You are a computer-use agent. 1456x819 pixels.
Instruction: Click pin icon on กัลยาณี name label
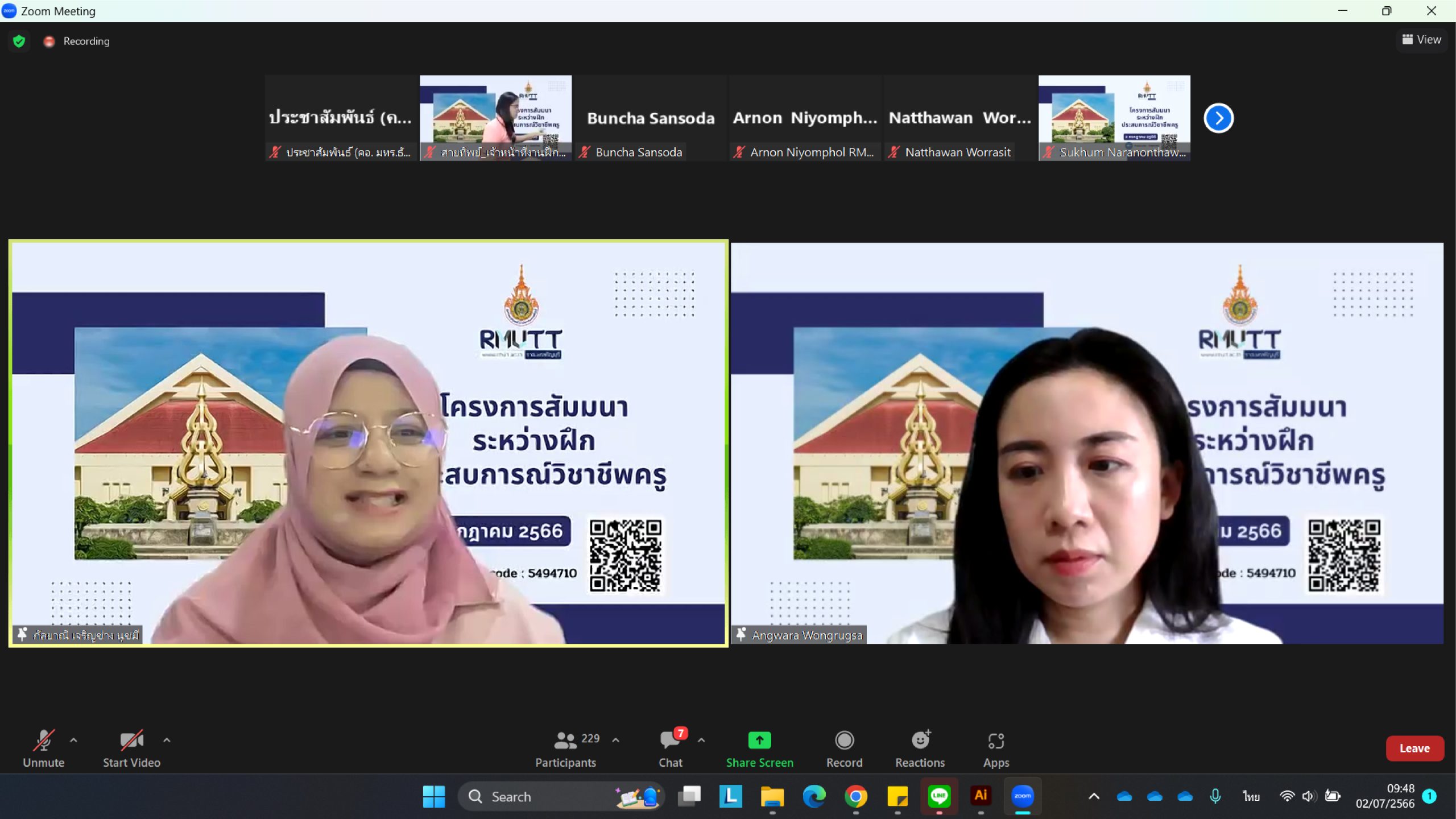[22, 635]
